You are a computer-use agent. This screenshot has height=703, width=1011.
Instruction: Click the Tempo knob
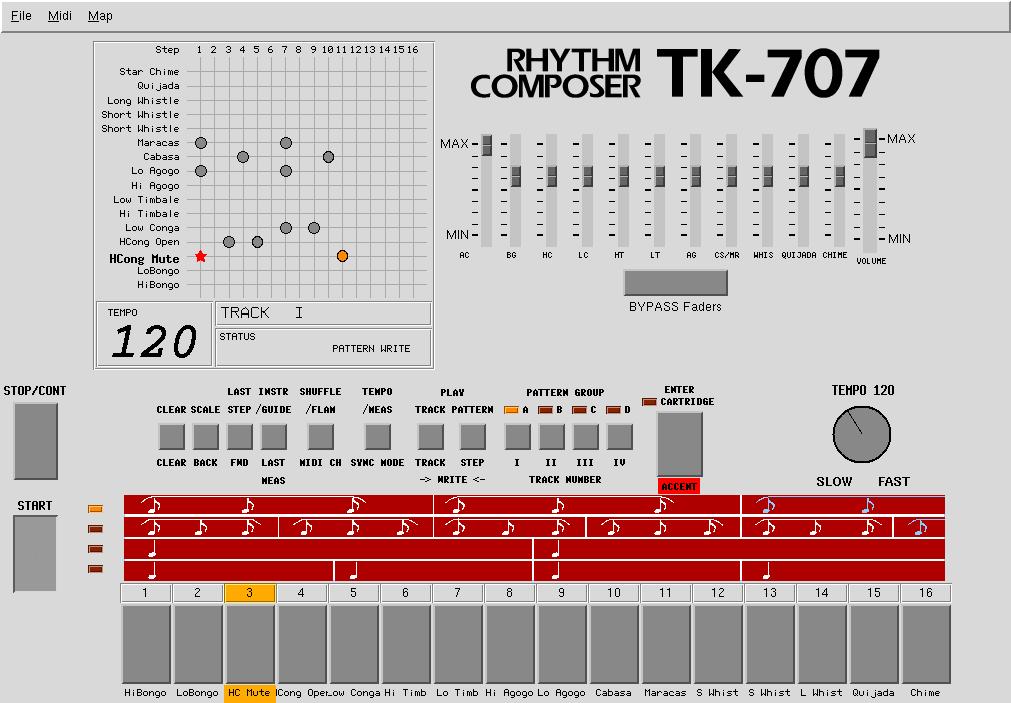click(861, 435)
